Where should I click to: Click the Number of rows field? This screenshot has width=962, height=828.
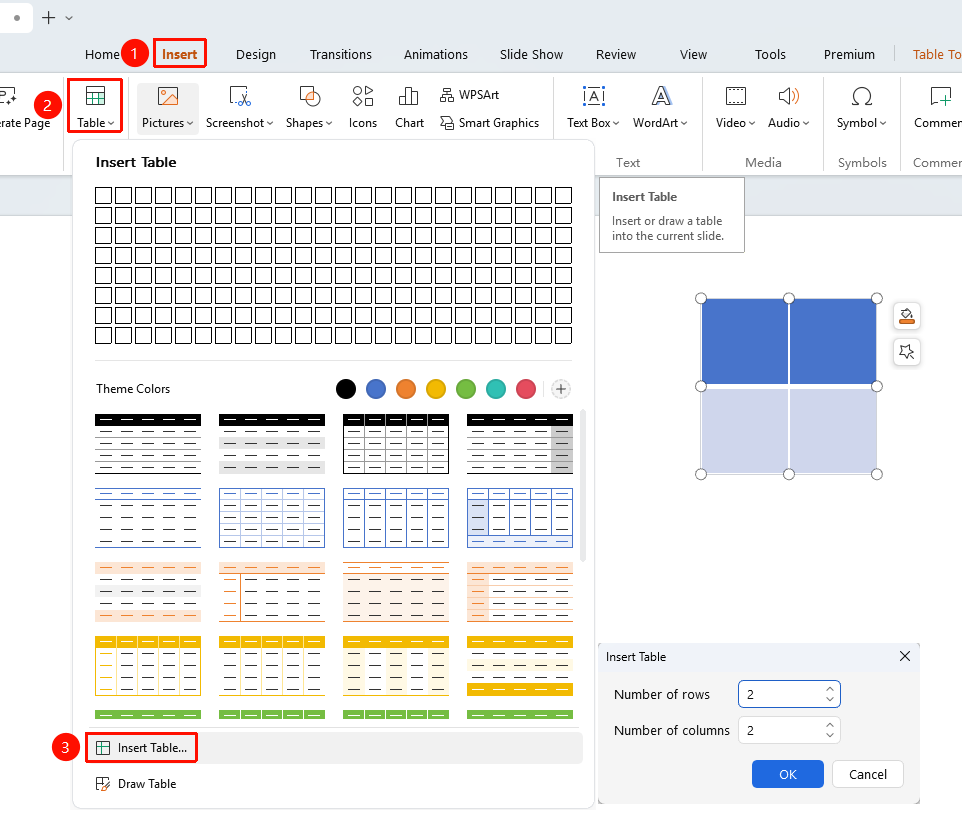coord(789,694)
